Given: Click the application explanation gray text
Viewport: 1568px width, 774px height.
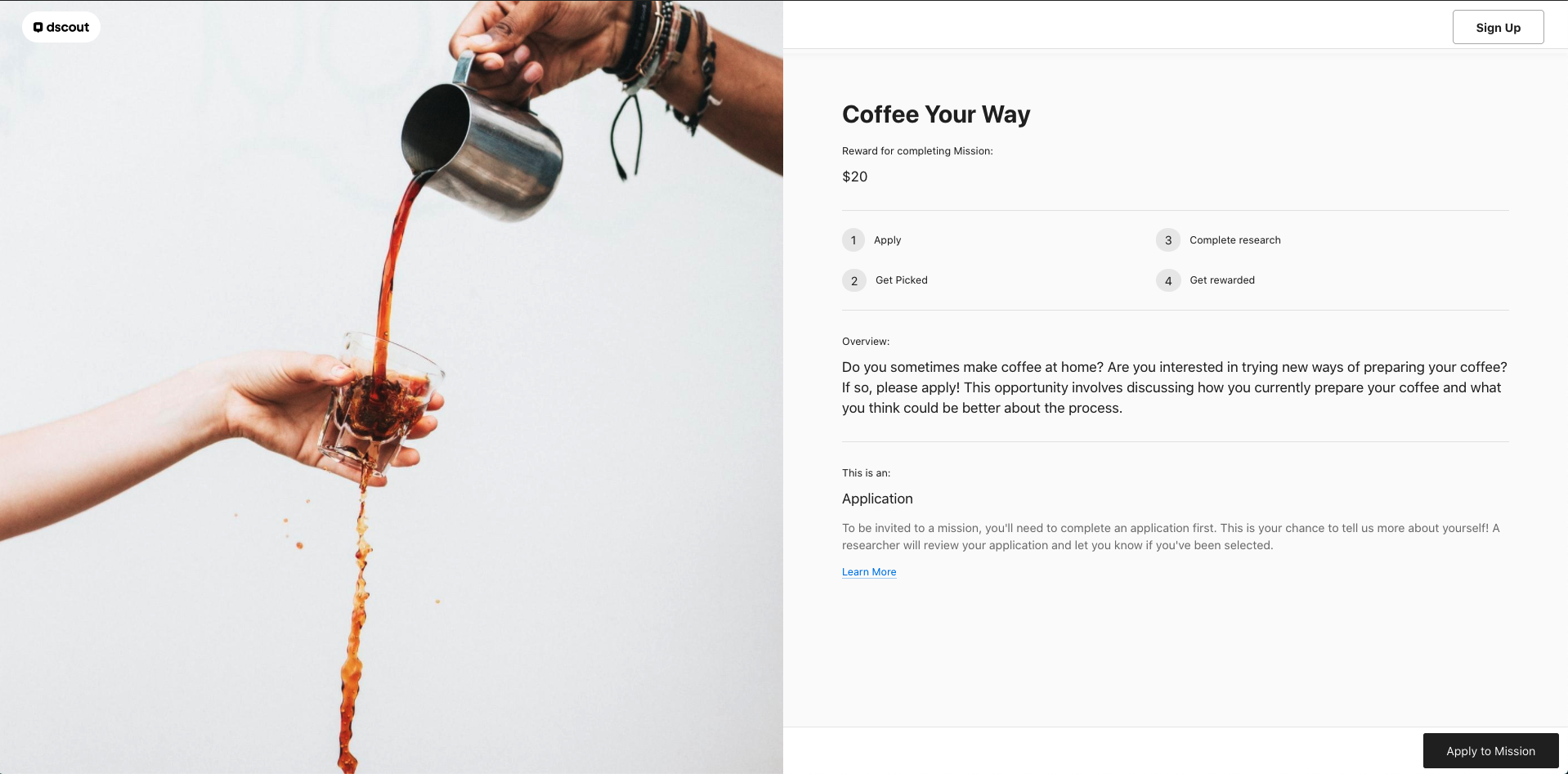Looking at the screenshot, I should [1171, 537].
